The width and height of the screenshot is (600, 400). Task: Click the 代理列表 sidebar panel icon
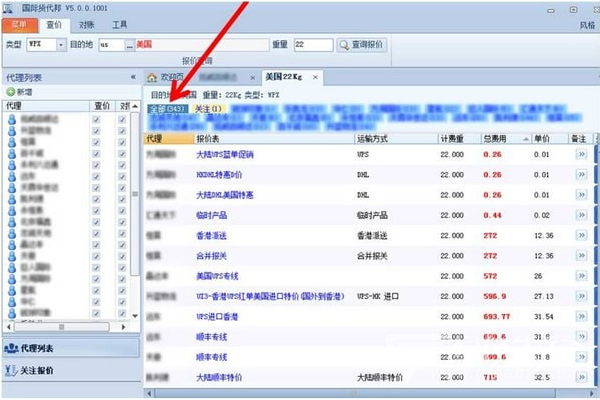[x=12, y=348]
